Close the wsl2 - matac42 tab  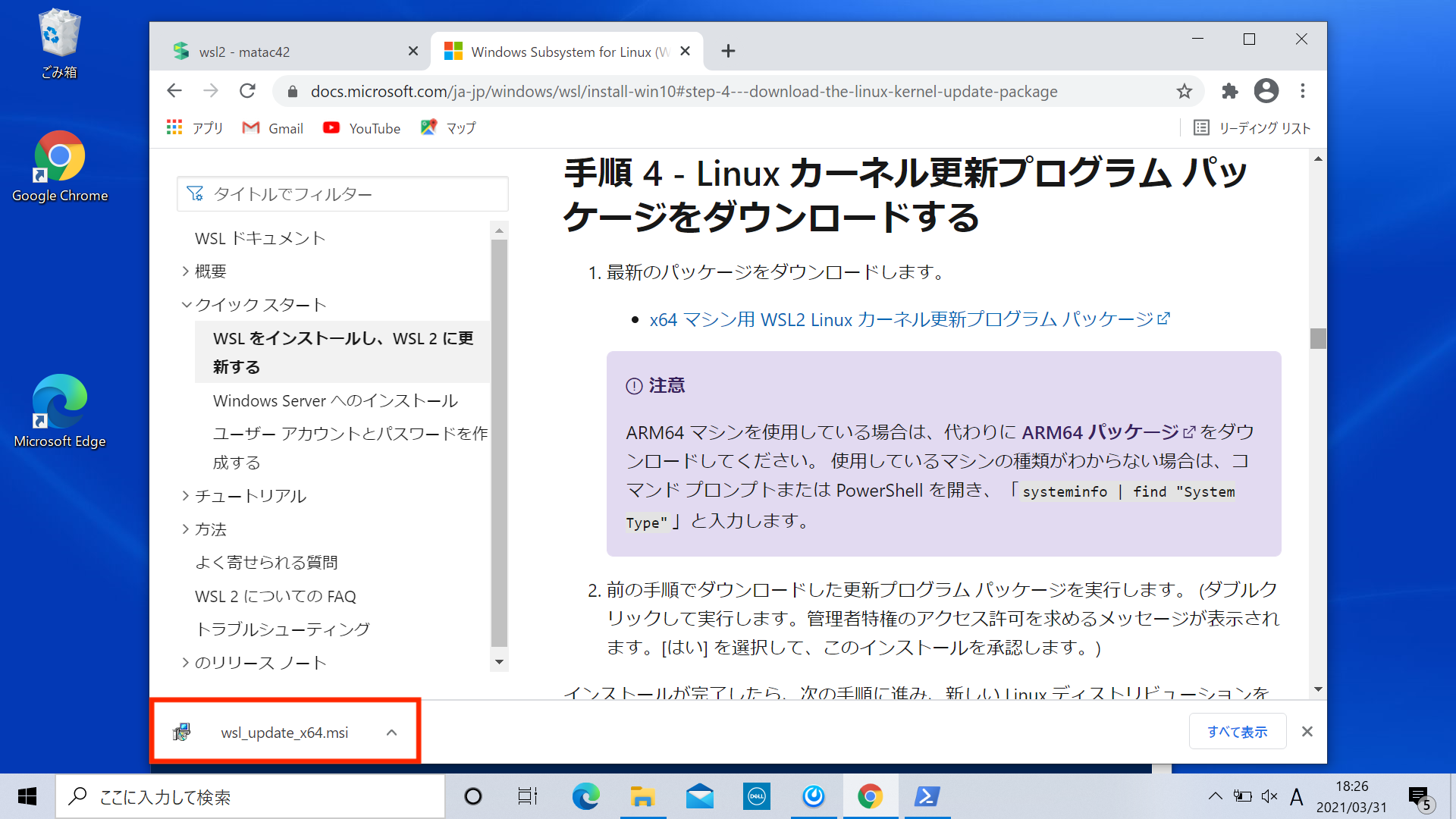pos(413,51)
